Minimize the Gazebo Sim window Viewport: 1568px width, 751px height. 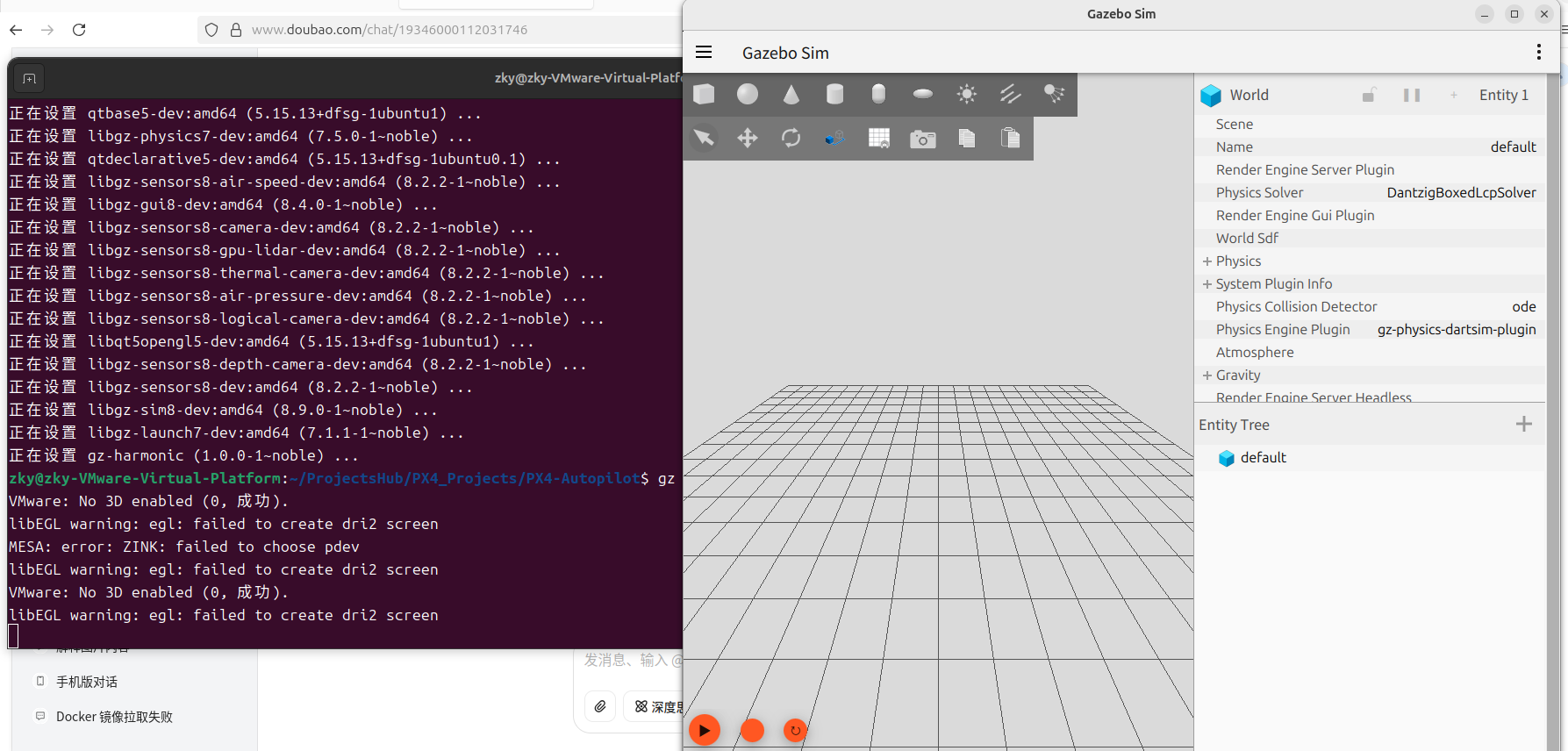tap(1485, 14)
